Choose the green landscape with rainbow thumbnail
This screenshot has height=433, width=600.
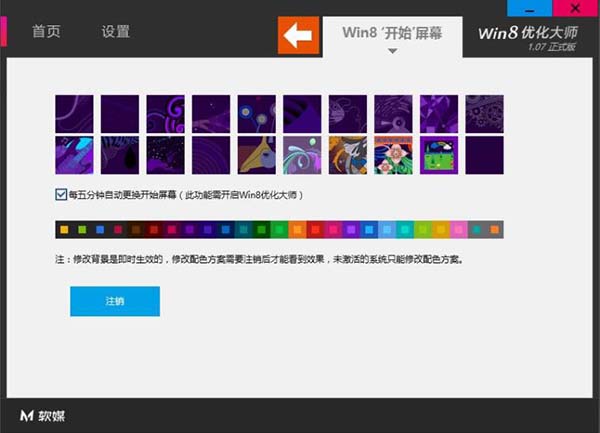pyautogui.click(x=439, y=155)
